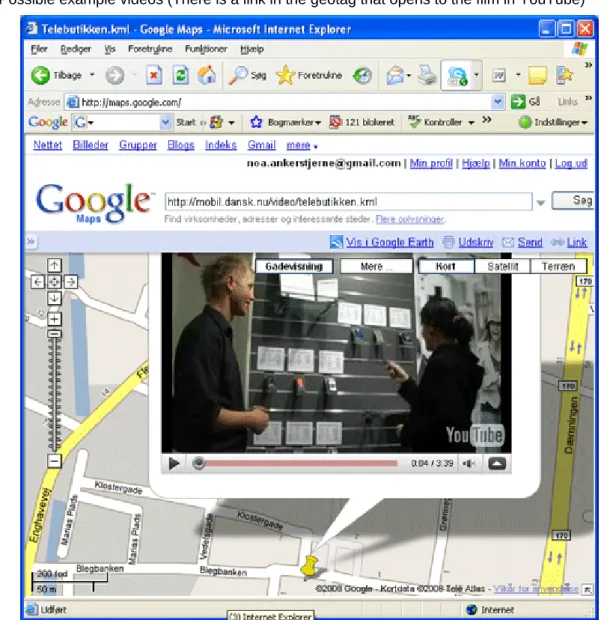Zoom in the map with plus

click(55, 319)
